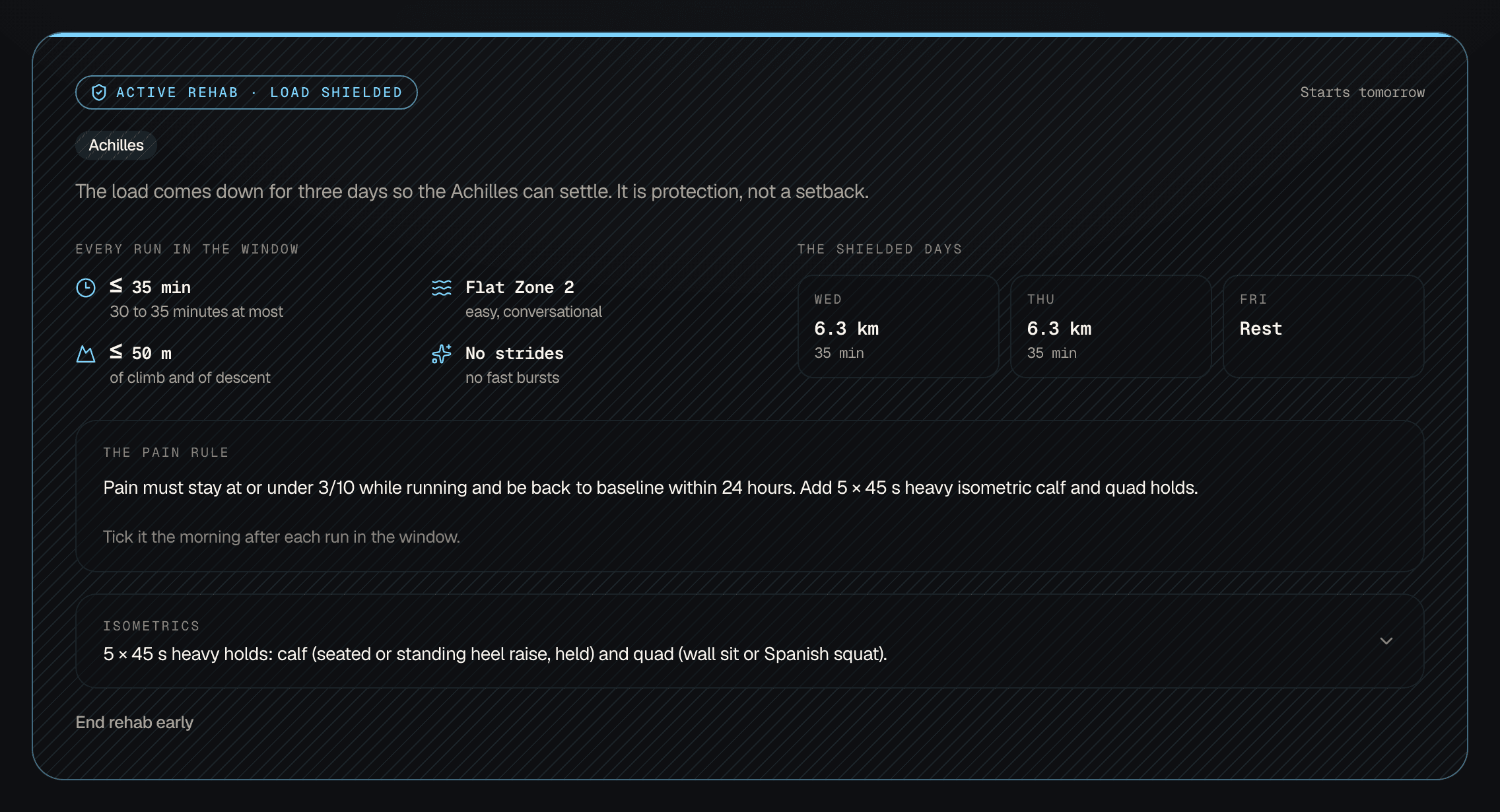1500x812 pixels.
Task: Click the Achilles tag chip
Action: pyautogui.click(x=116, y=145)
